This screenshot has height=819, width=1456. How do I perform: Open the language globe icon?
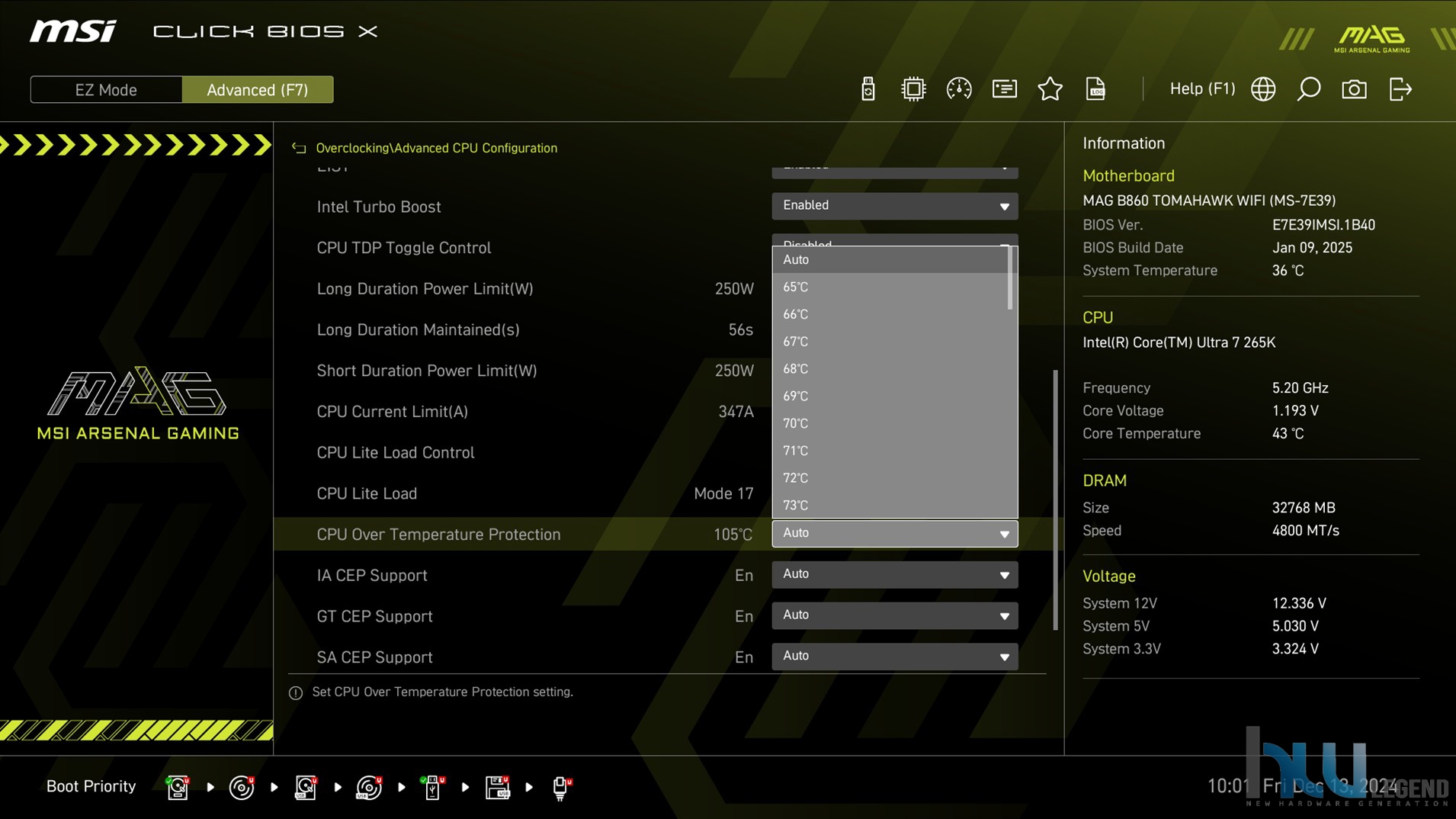coord(1263,89)
